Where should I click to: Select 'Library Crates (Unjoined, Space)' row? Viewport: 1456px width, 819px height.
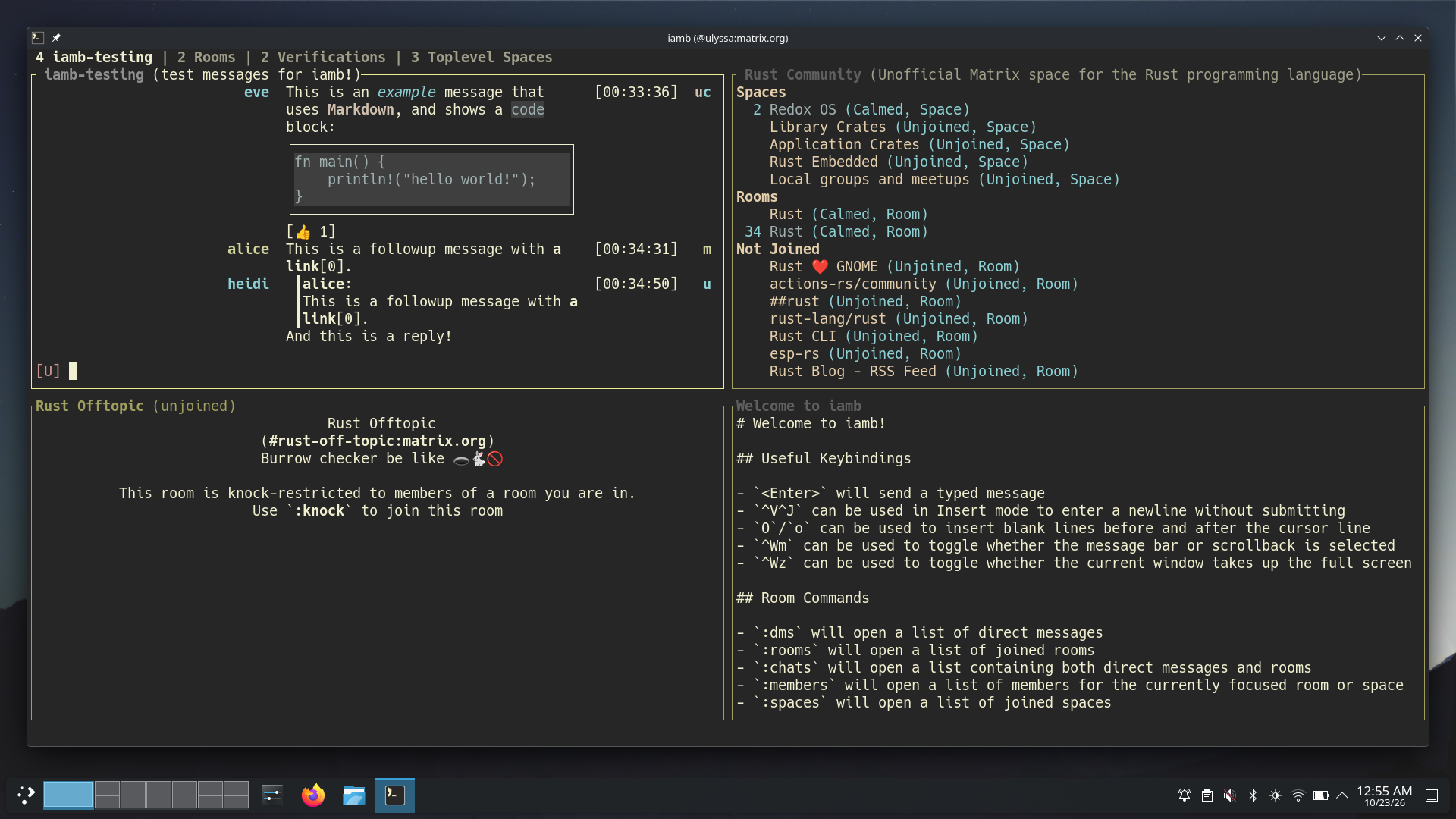coord(902,127)
